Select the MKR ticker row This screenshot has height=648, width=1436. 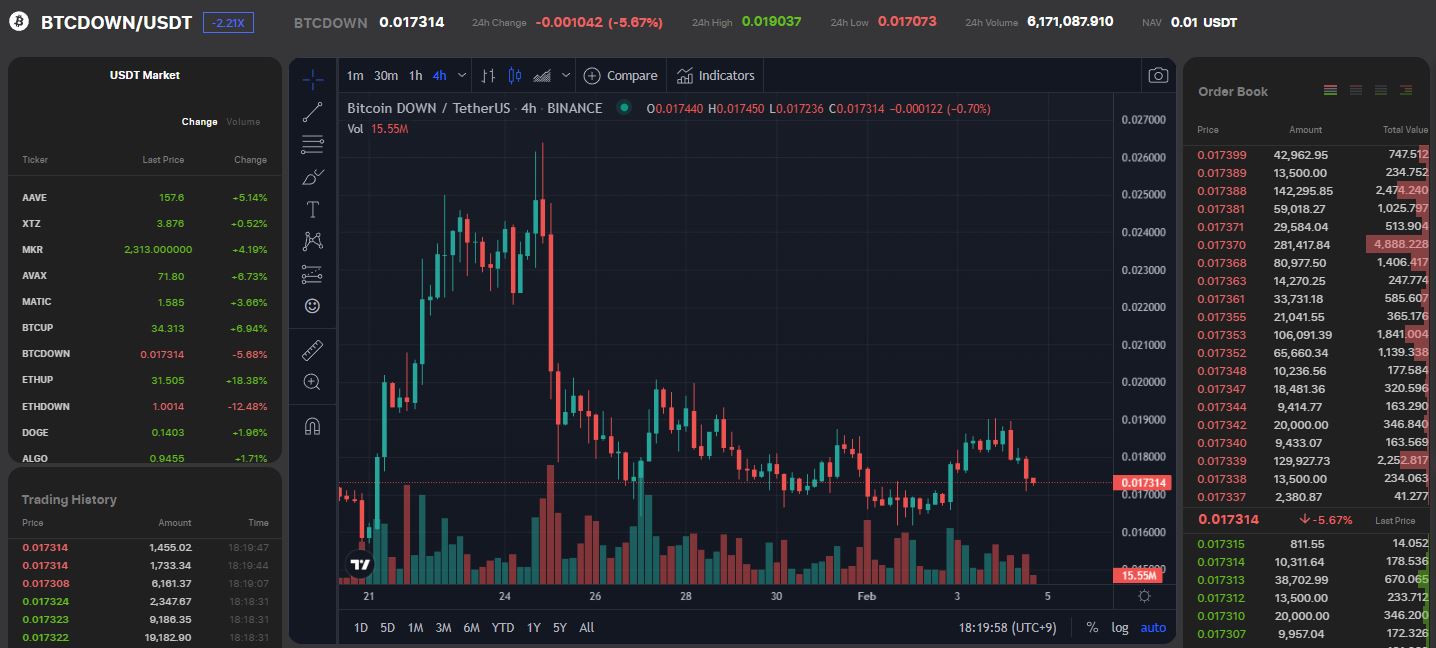[x=144, y=250]
